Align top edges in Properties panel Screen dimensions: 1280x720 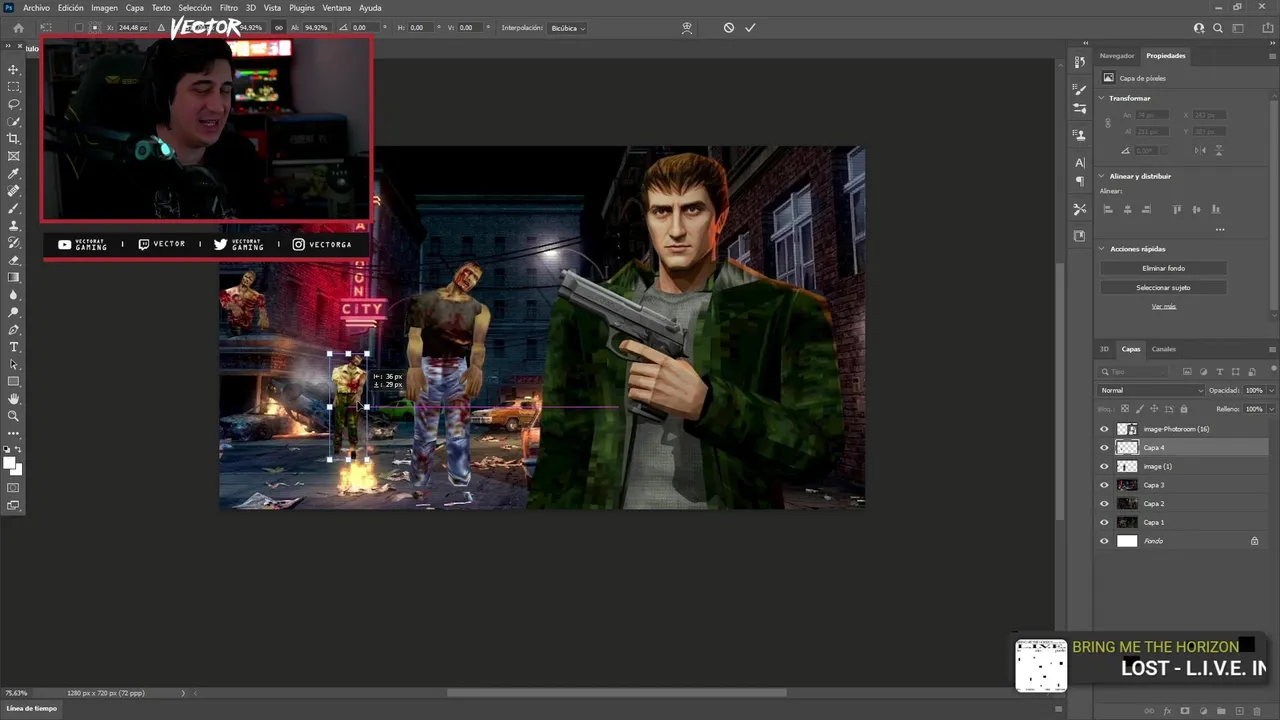coord(1177,209)
